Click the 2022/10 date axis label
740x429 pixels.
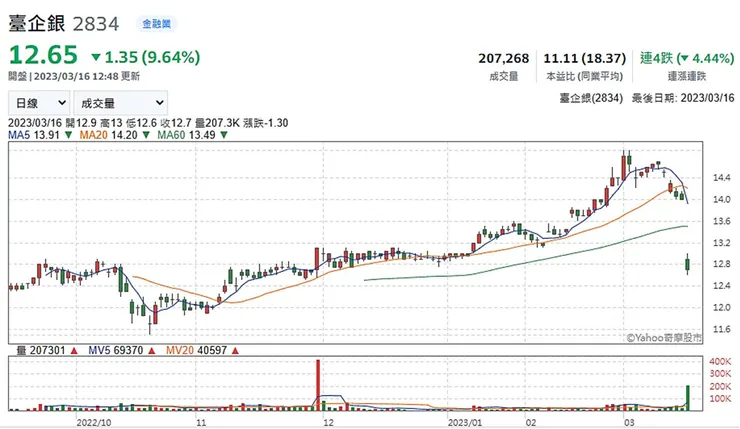(94, 422)
